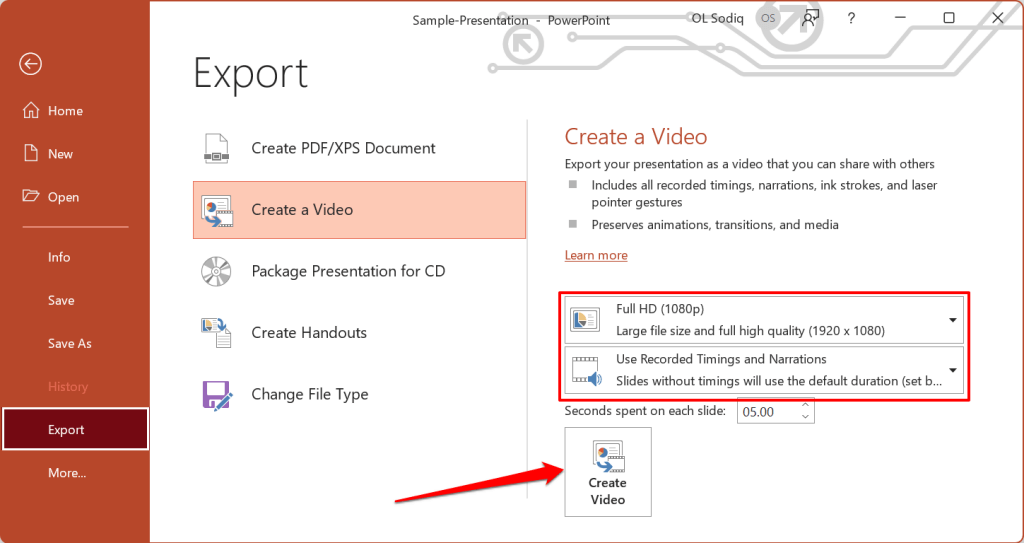
Task: Choose Create PDF/XPS Document option
Action: (x=359, y=148)
